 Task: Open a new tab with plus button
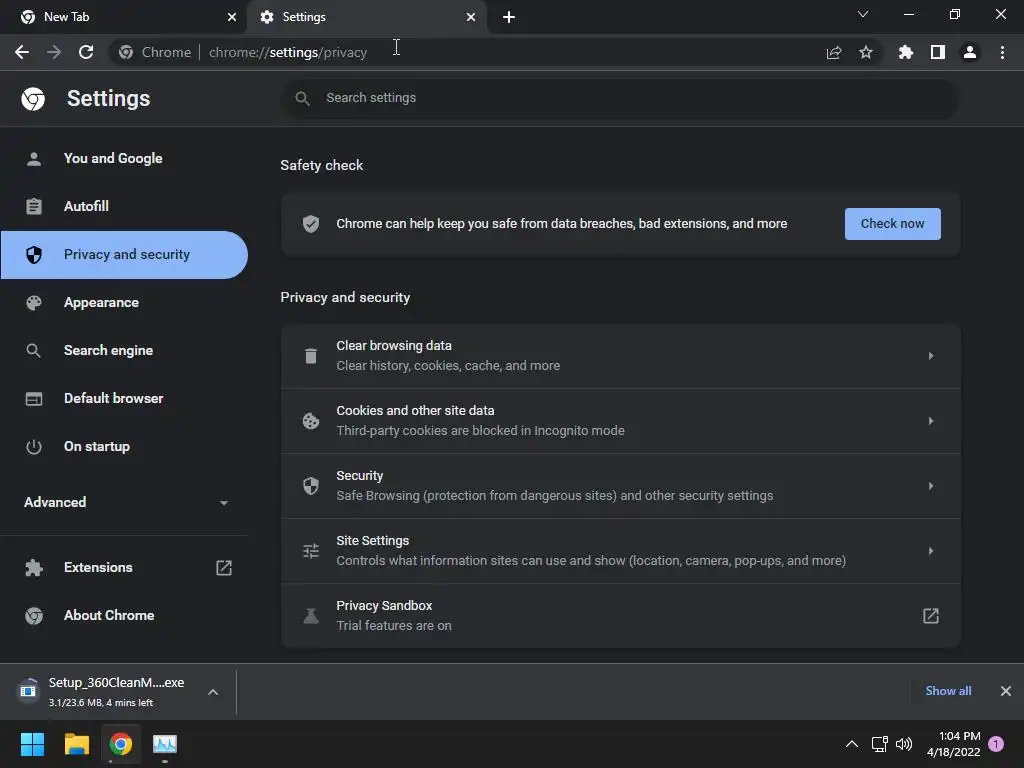tap(509, 17)
